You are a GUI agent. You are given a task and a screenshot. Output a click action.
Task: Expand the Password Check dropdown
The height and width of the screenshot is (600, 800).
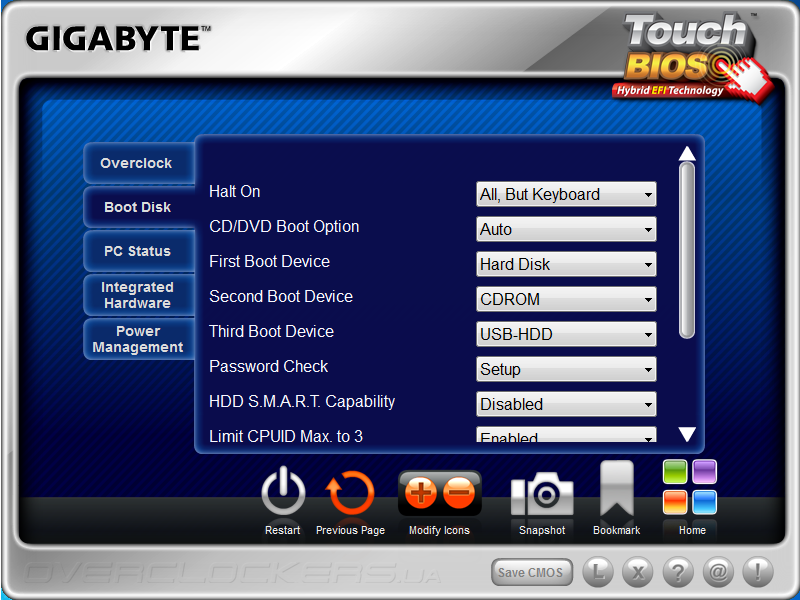click(566, 369)
